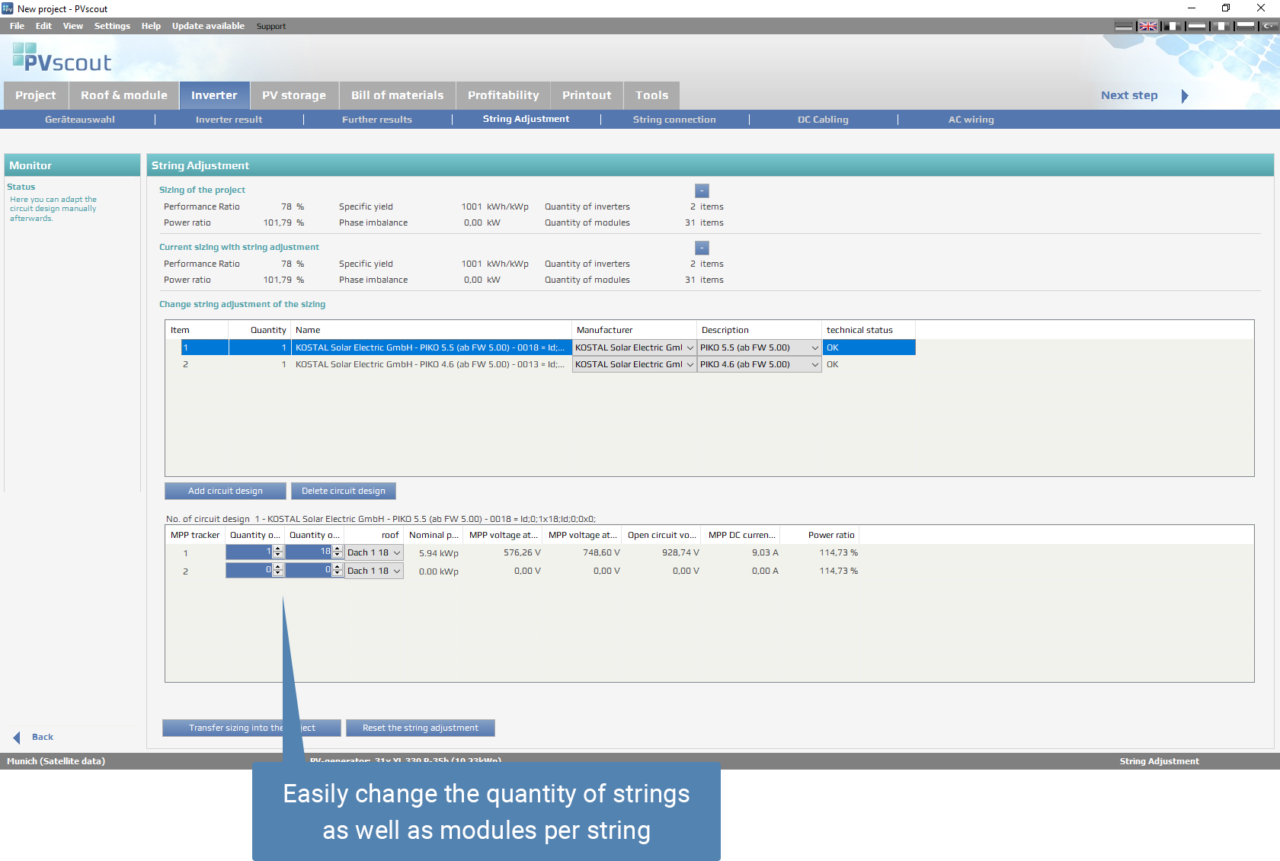The width and height of the screenshot is (1280, 861).
Task: Open the DC Cabling sub-tab
Action: tap(823, 119)
